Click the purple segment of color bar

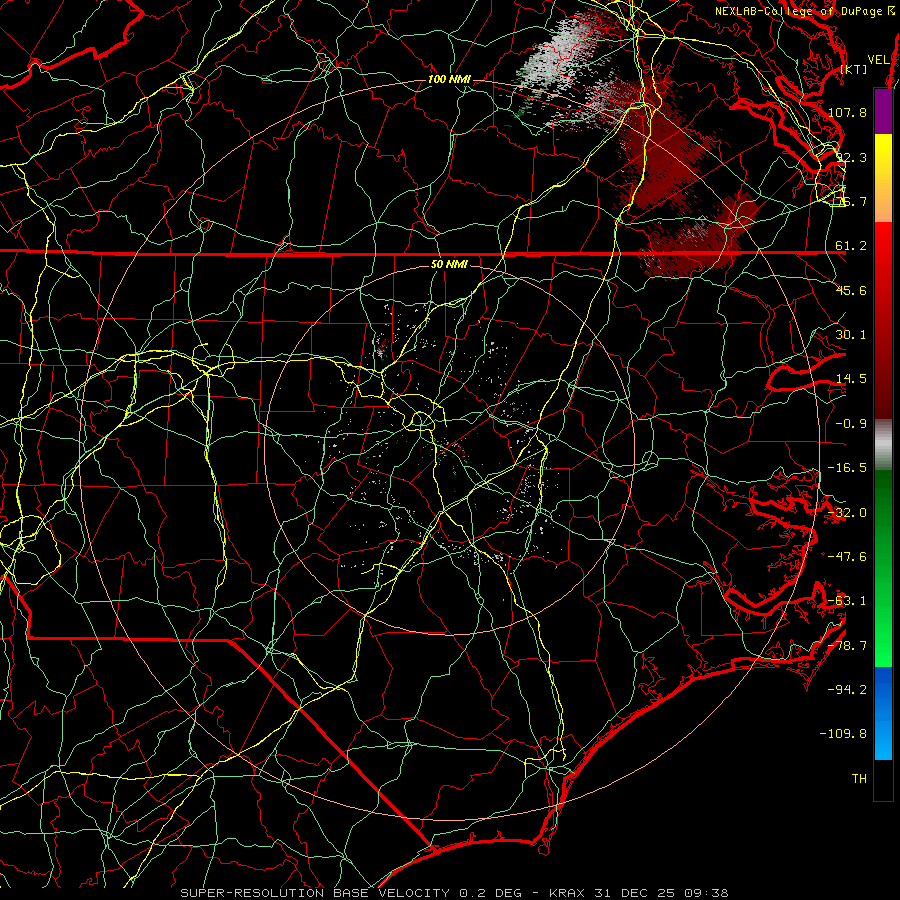tap(883, 111)
